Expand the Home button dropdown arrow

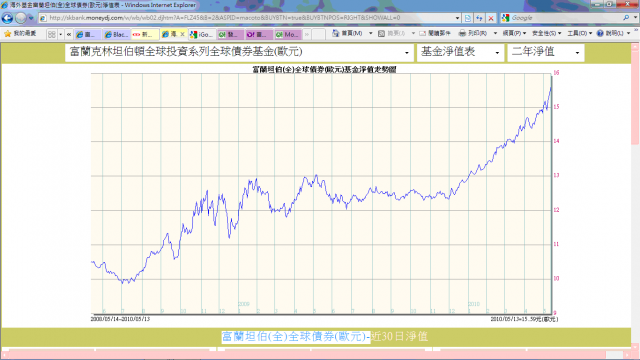tap(371, 33)
